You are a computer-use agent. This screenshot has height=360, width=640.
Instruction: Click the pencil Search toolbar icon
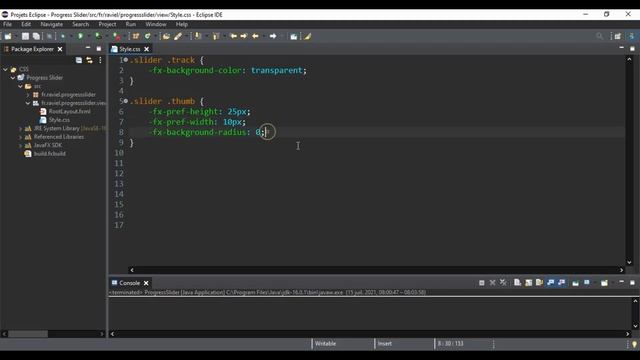(178, 36)
